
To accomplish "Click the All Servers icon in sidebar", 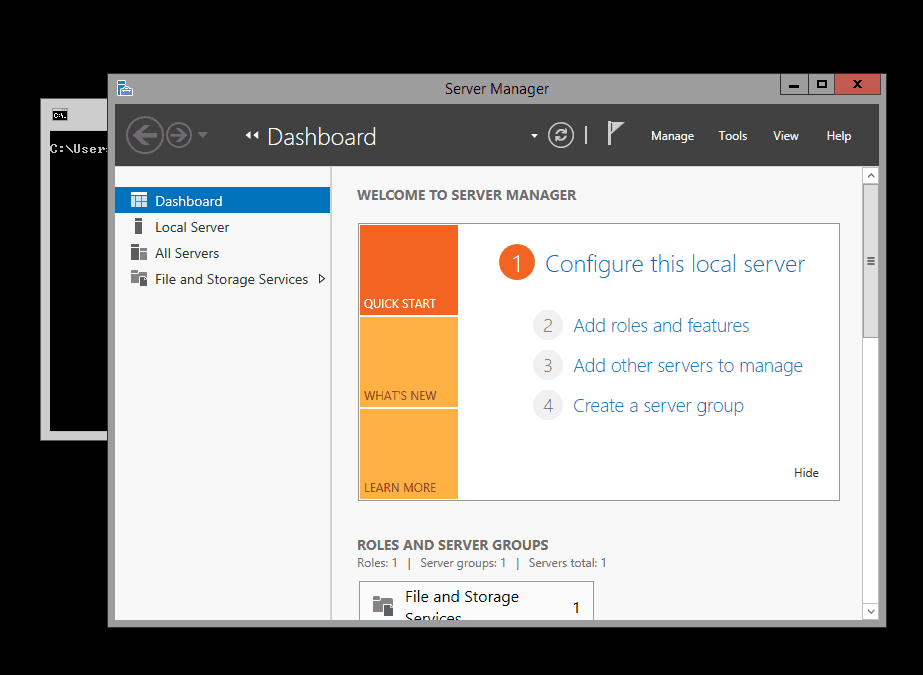I will [x=139, y=252].
